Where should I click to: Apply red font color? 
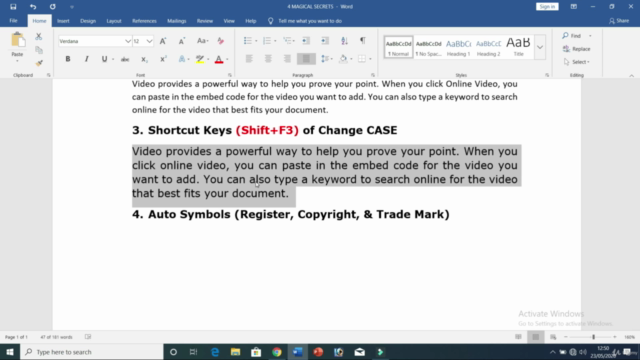coord(219,59)
